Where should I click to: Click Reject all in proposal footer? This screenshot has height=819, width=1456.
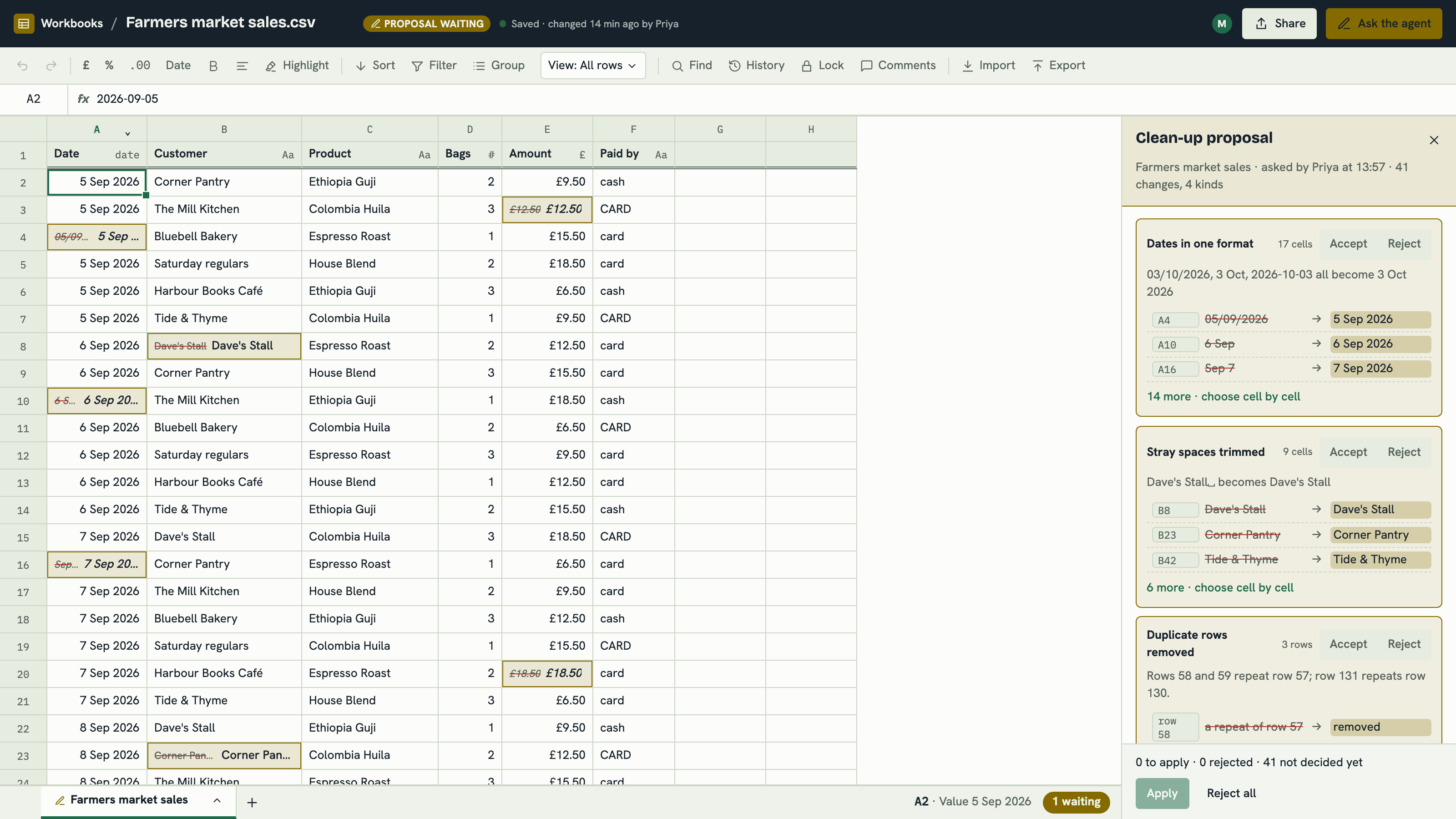1231,794
